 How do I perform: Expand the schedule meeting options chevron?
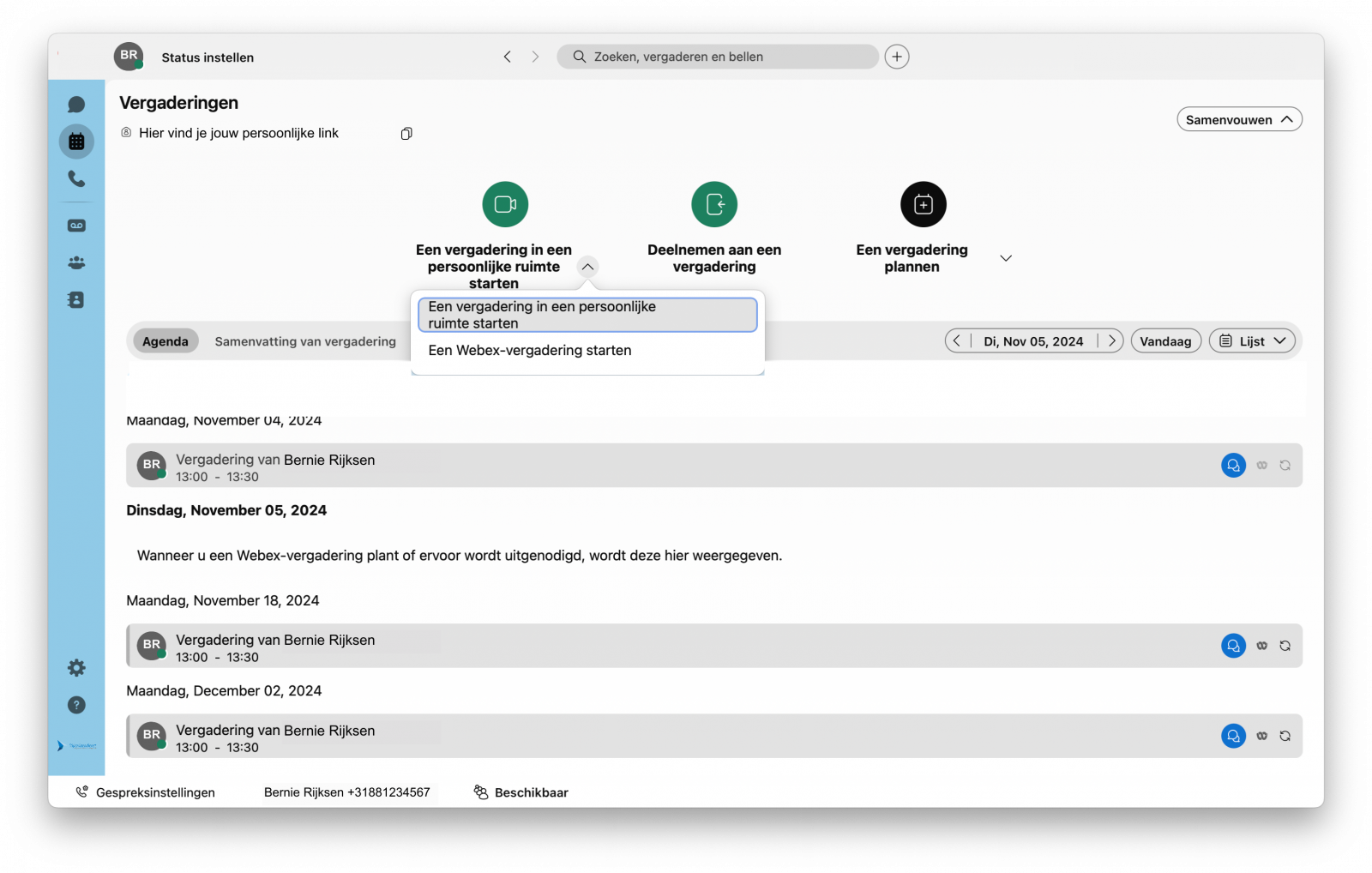point(1006,258)
